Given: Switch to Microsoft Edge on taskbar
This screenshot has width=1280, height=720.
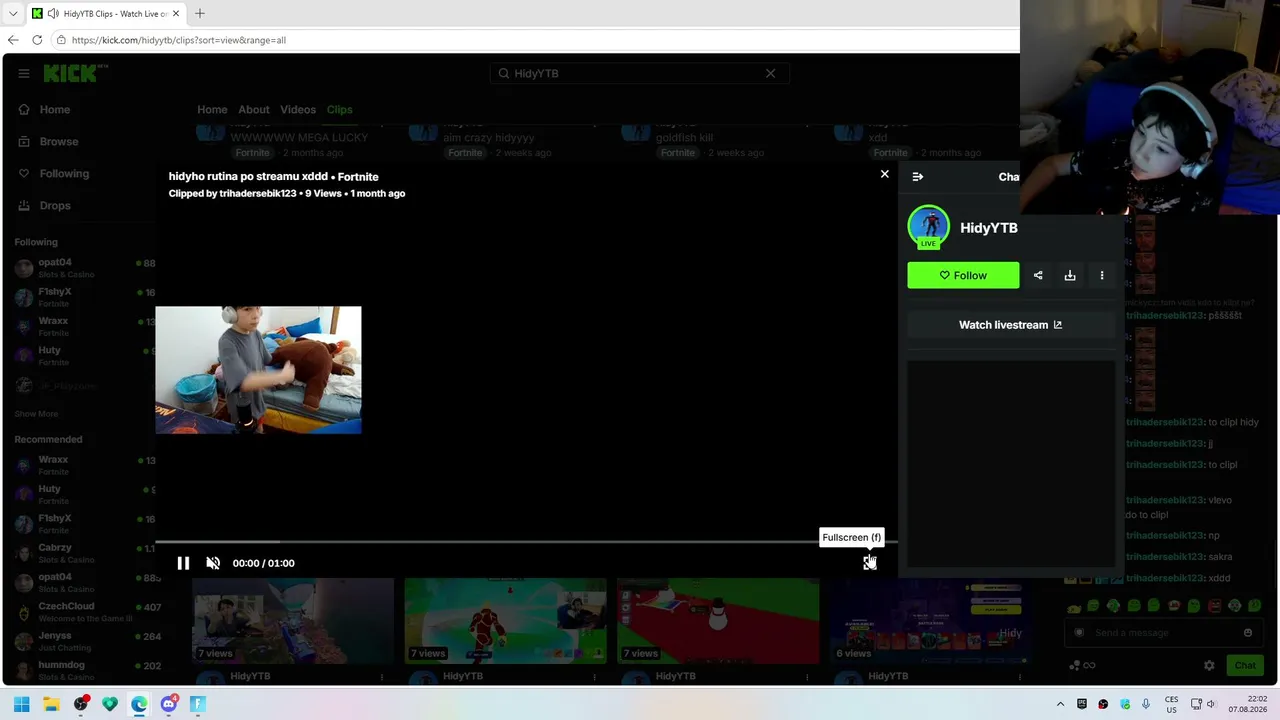Looking at the screenshot, I should (x=139, y=704).
